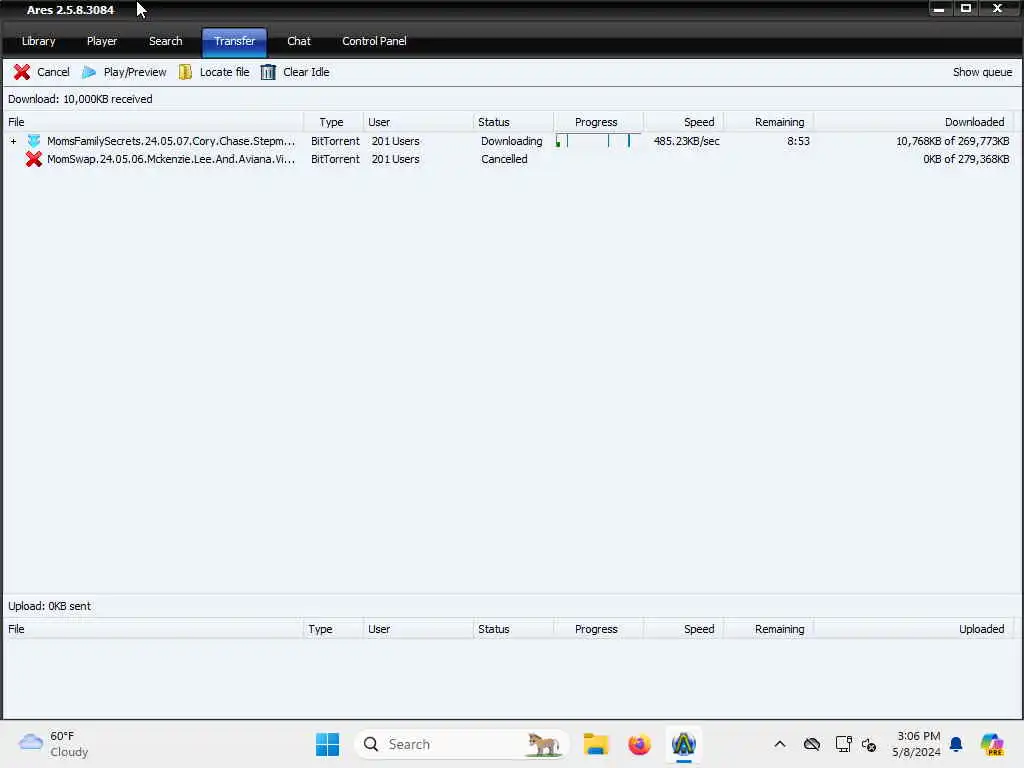
Task: Open the Search tab in Ares
Action: point(165,41)
